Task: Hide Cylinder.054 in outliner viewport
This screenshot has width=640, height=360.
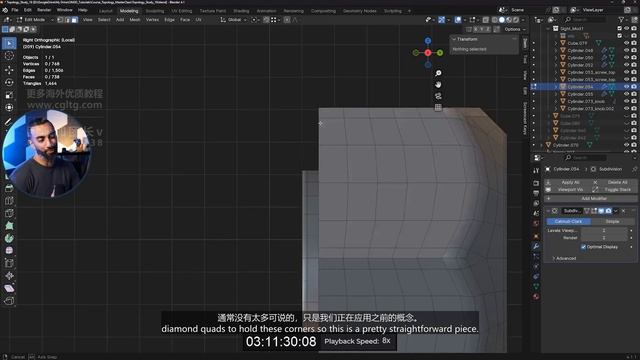Action: (627, 87)
